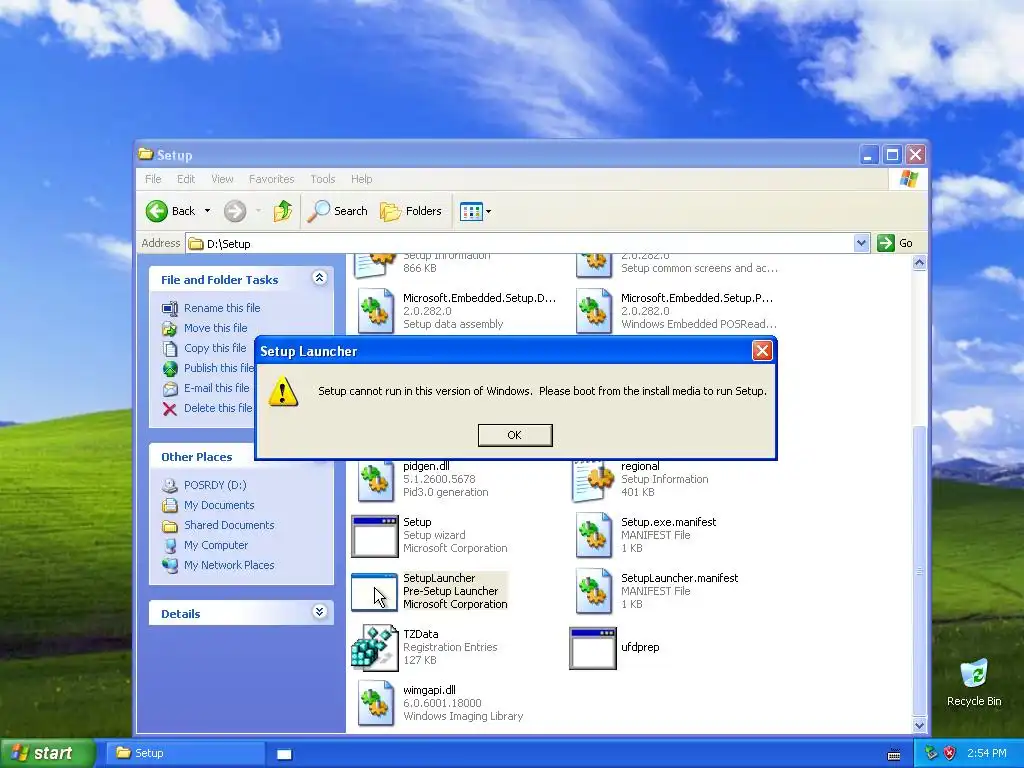Click Rename this file
Viewport: 1024px width, 768px height.
click(222, 308)
